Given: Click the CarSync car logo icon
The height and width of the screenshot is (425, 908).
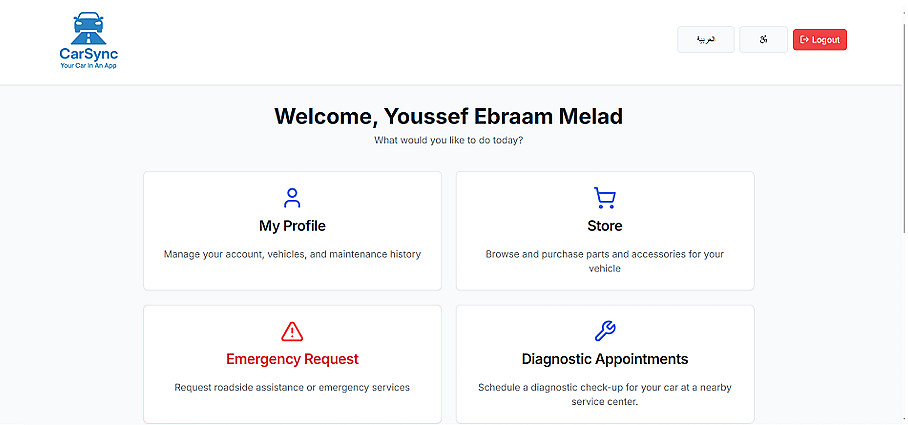Looking at the screenshot, I should click(x=89, y=28).
